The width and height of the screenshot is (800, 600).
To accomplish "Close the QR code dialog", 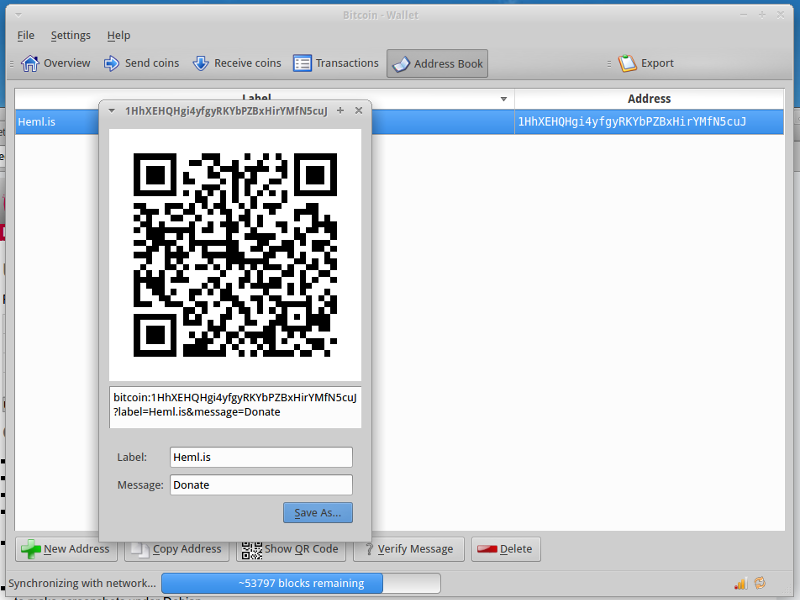I will tap(359, 111).
